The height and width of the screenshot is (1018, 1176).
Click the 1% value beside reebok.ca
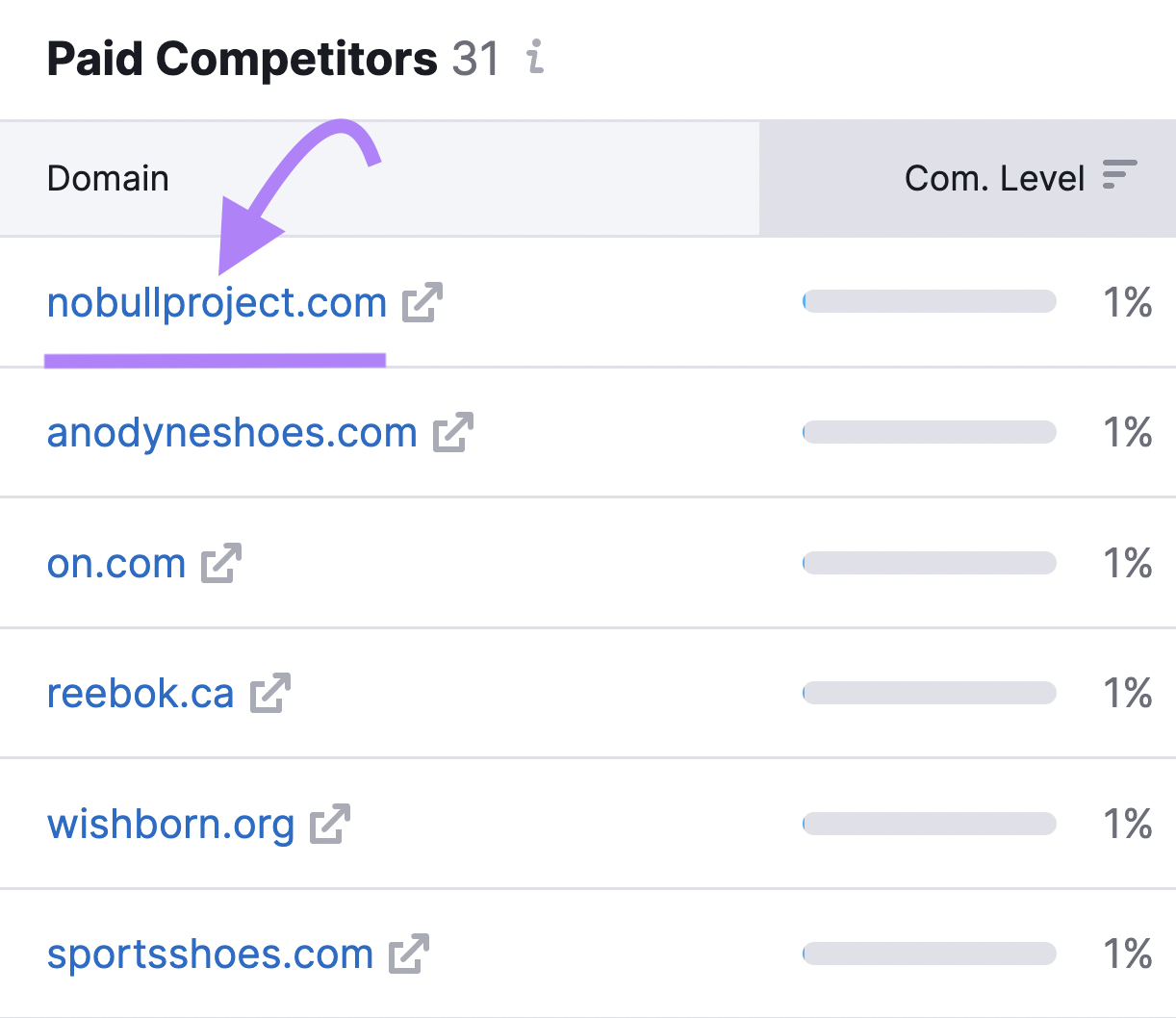[x=1128, y=693]
